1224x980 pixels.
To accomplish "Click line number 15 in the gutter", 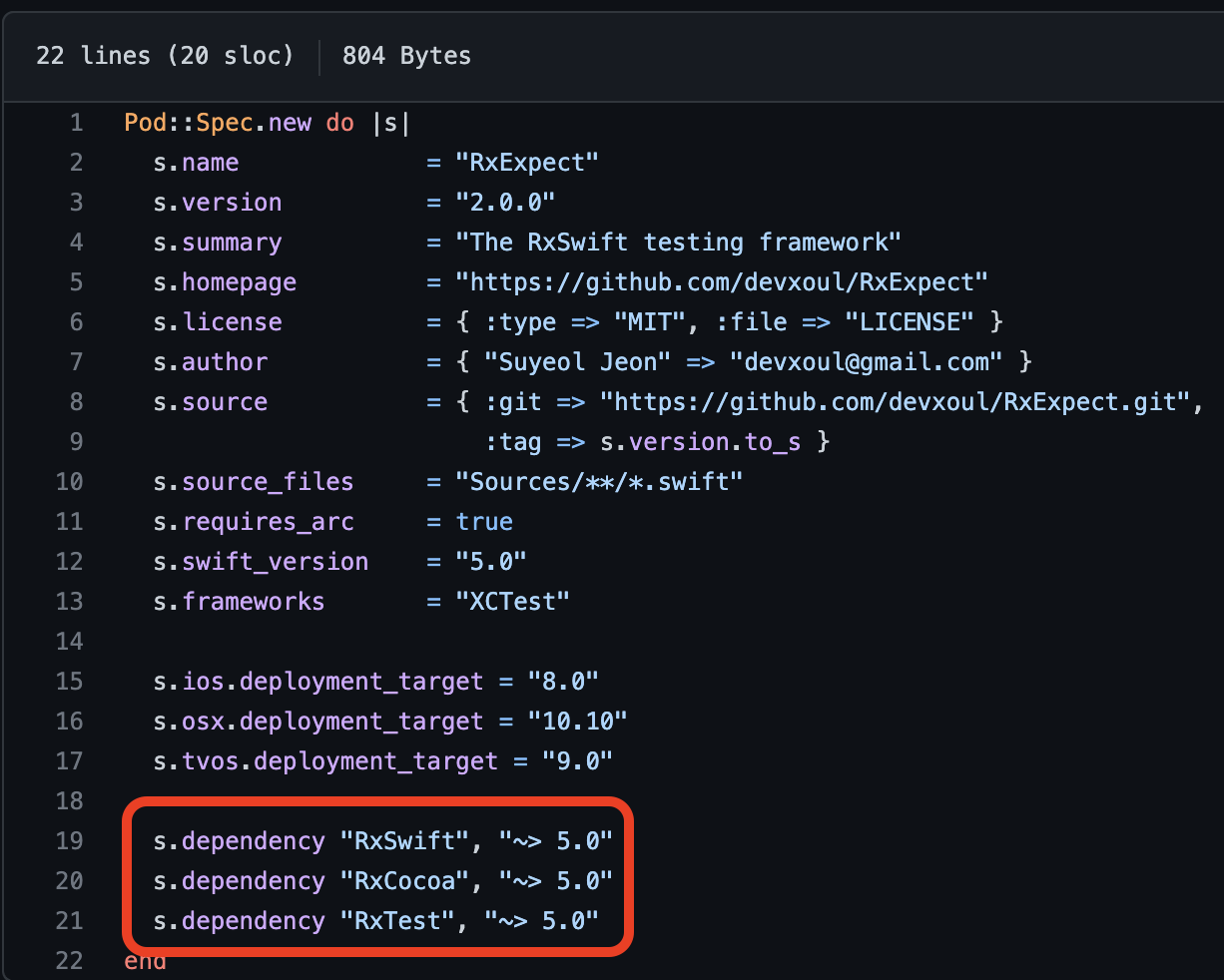I will point(69,682).
